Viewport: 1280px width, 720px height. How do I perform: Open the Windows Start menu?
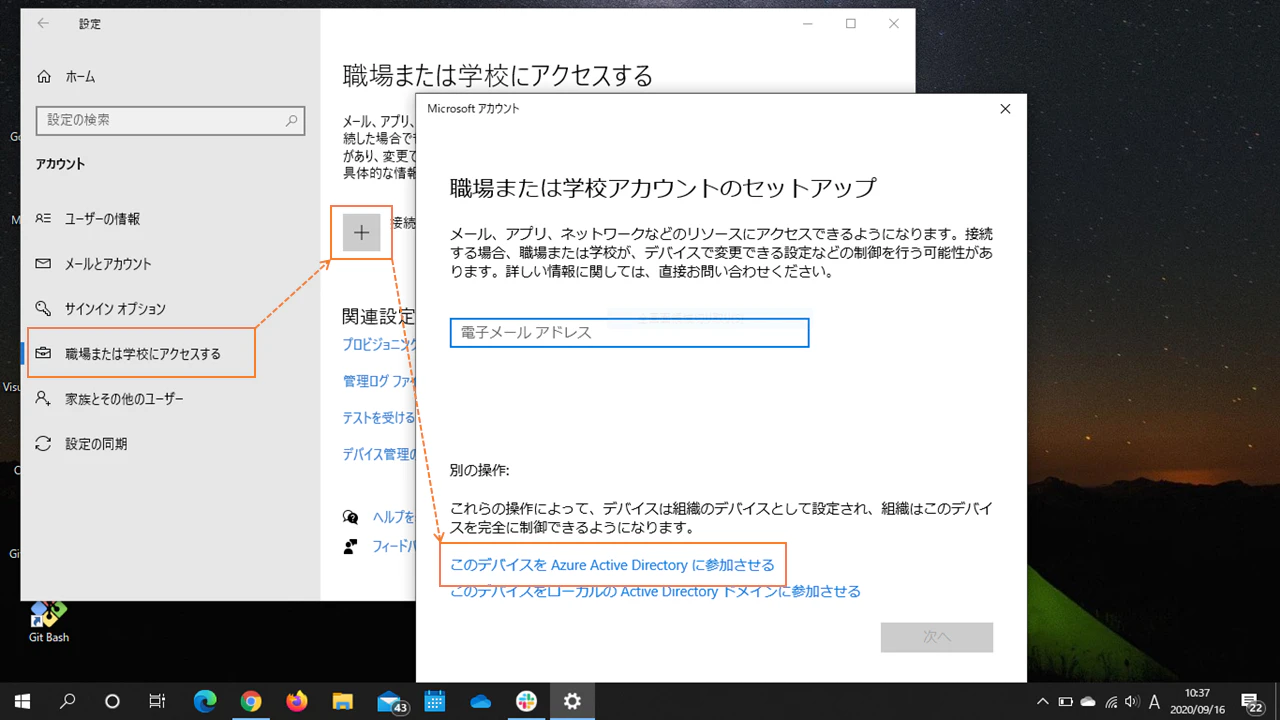click(22, 701)
